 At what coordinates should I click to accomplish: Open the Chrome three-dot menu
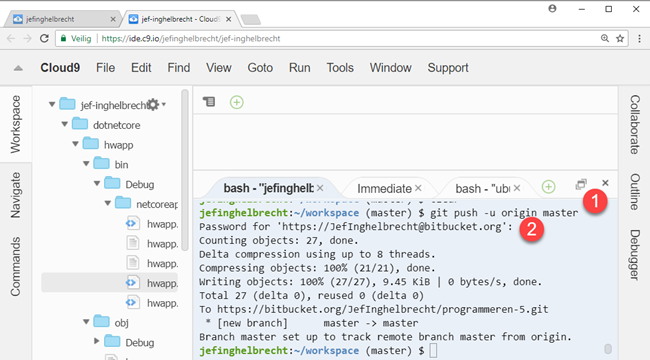coord(639,39)
